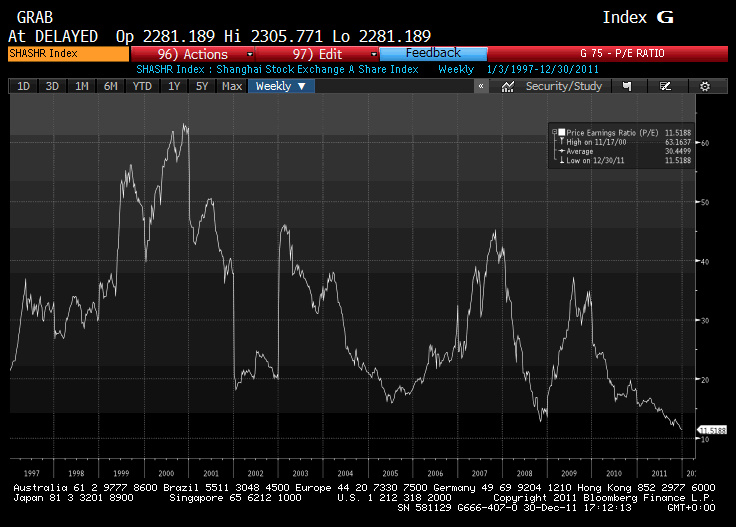Select the 1M range tab
The width and height of the screenshot is (736, 527).
pyautogui.click(x=82, y=86)
